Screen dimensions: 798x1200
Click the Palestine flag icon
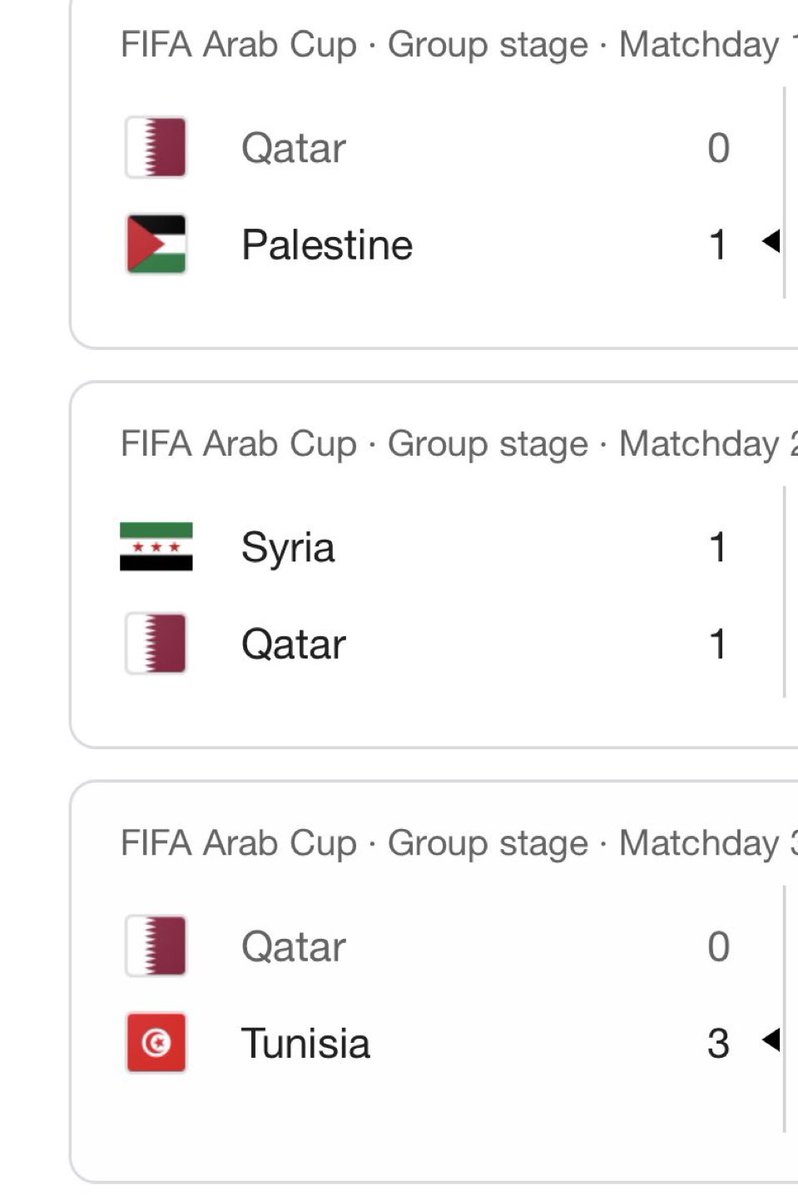156,244
